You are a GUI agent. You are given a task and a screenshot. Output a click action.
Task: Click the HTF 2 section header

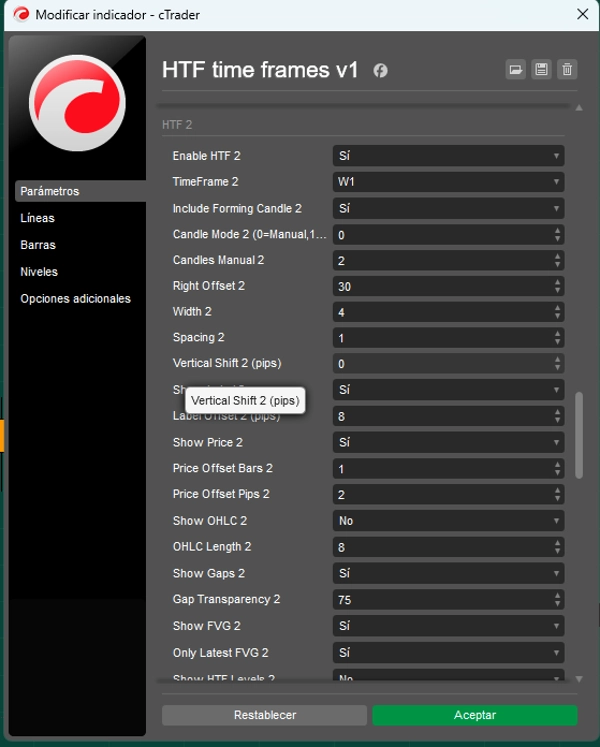pos(177,125)
